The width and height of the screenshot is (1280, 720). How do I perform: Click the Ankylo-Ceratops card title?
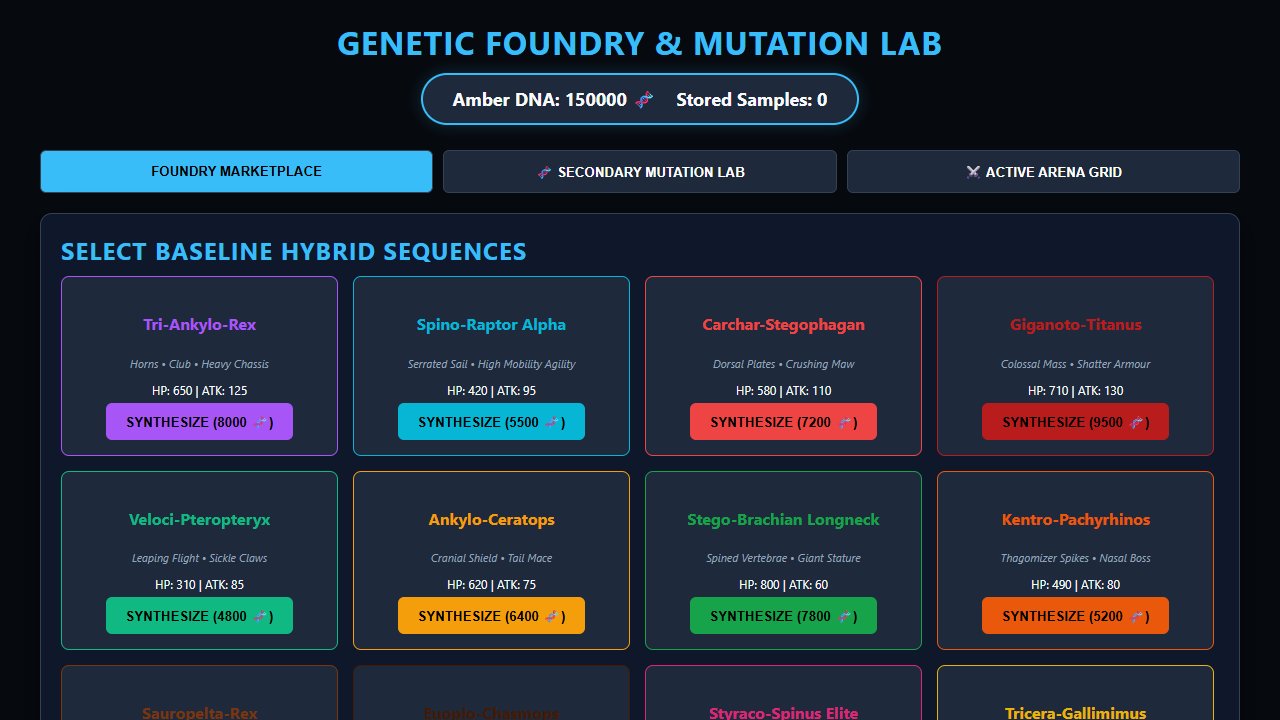pos(491,520)
